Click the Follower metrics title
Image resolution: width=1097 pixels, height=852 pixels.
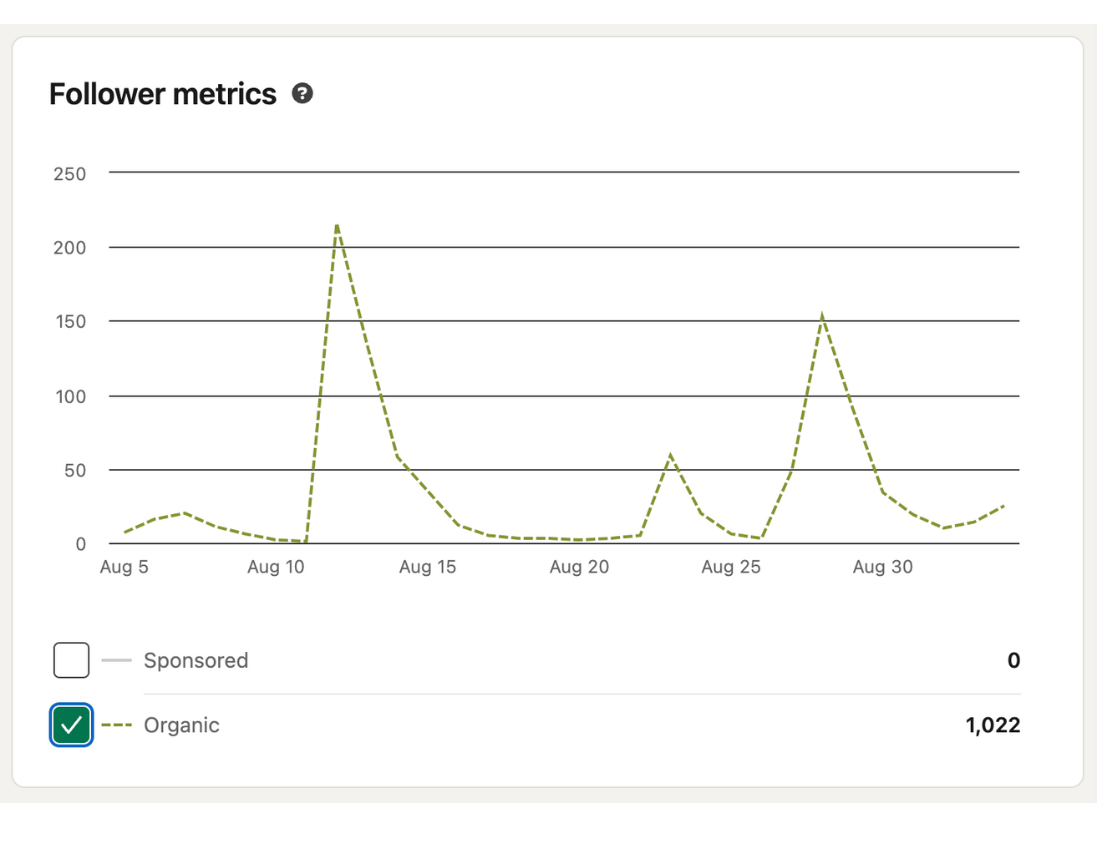(x=162, y=93)
